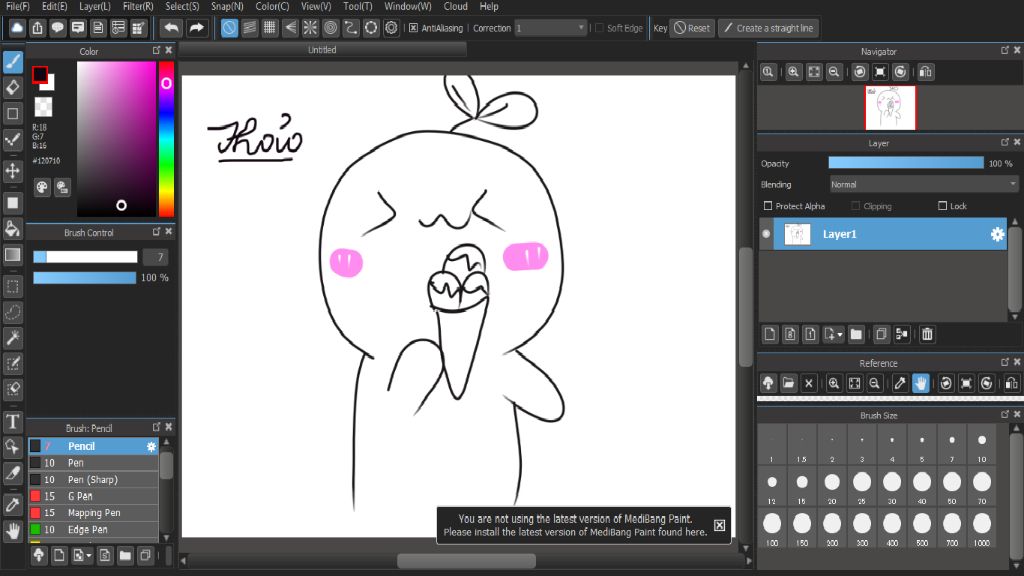
Task: Open the add-brush dropdown below the brush list
Action: pos(82,556)
